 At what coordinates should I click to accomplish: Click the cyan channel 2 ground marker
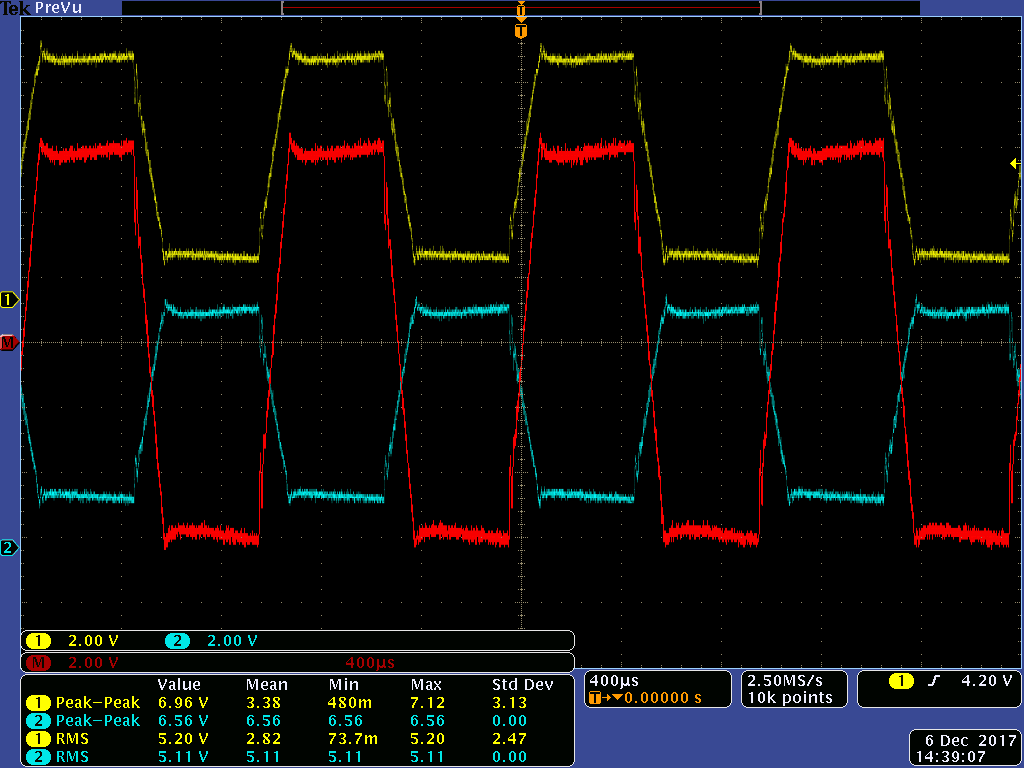(10, 548)
